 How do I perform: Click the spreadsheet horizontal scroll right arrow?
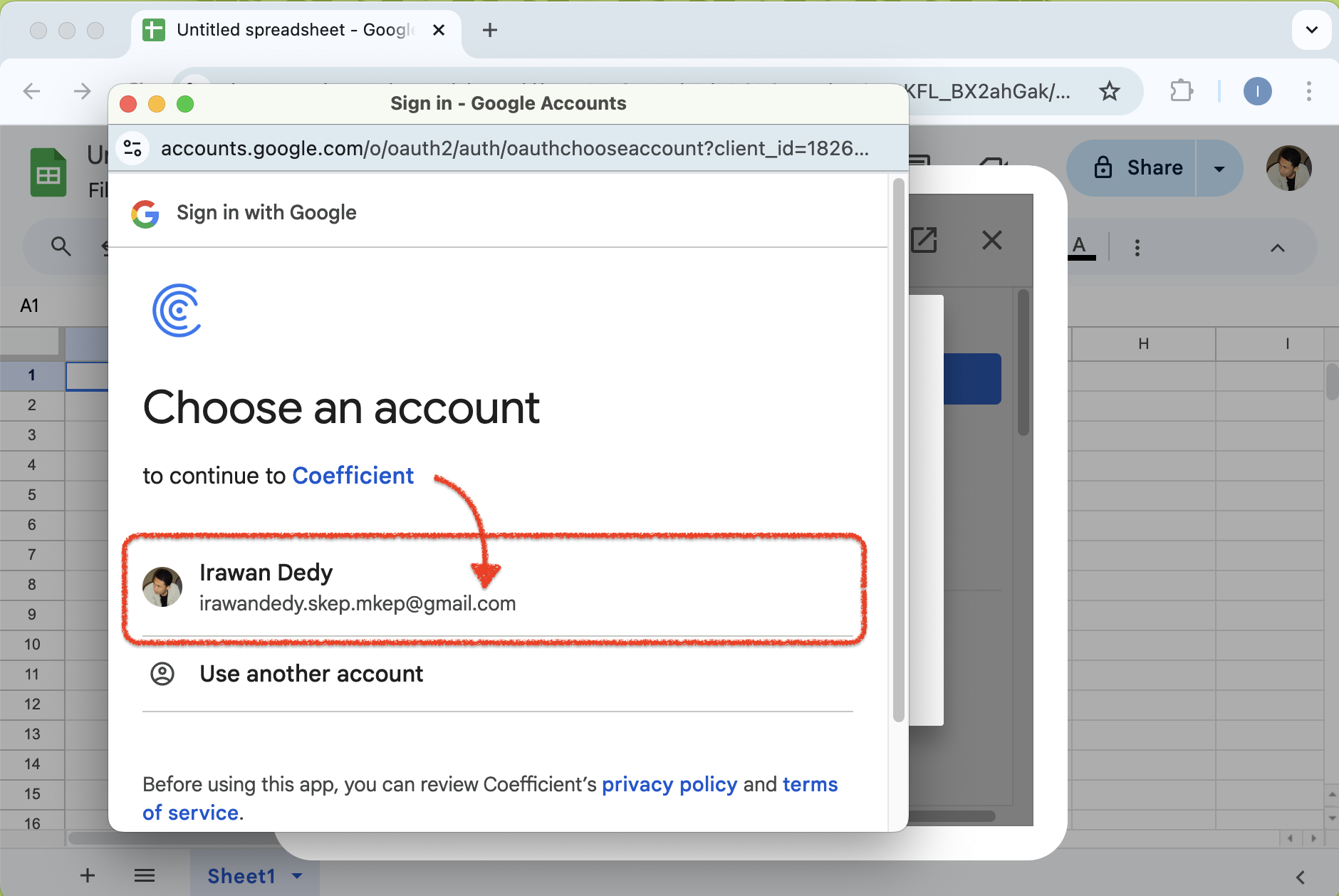(x=1313, y=838)
